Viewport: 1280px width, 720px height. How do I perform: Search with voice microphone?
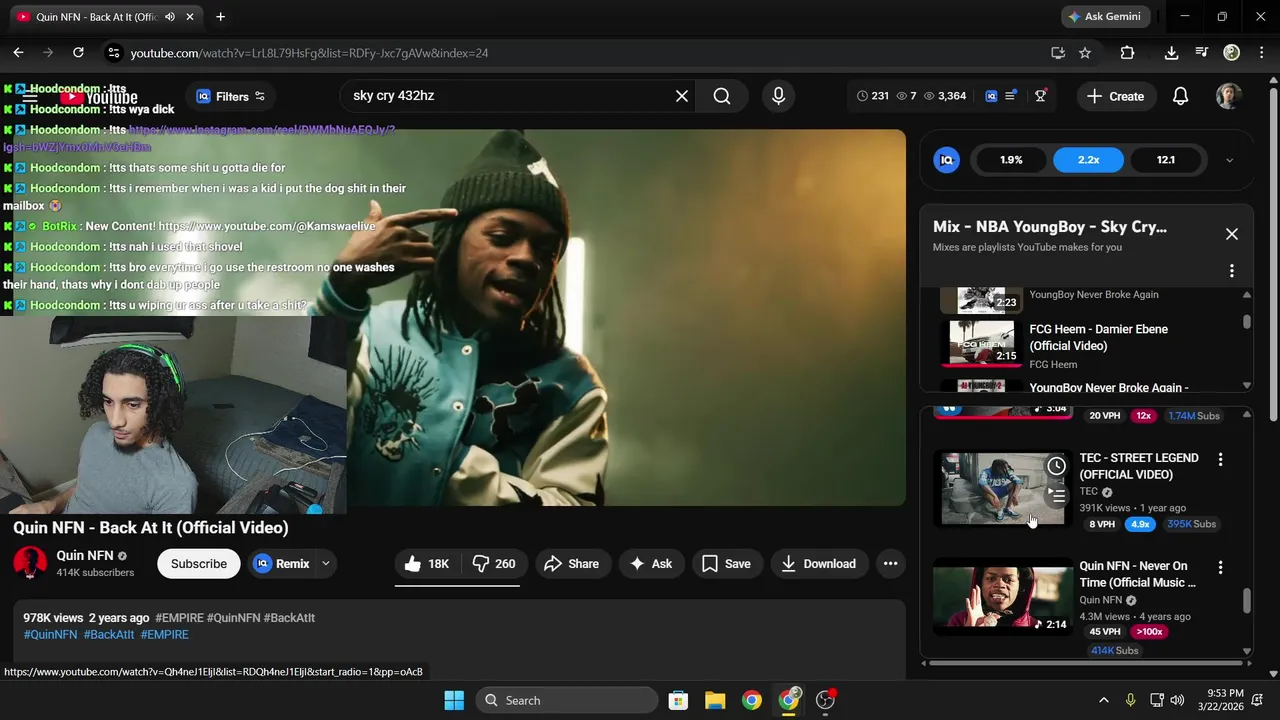pyautogui.click(x=779, y=96)
